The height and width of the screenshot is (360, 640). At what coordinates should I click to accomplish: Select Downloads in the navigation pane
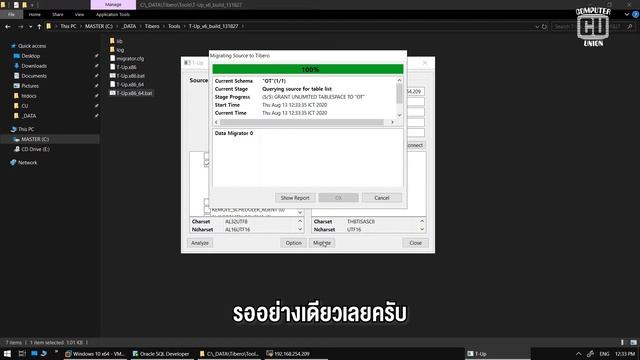tap(33, 66)
